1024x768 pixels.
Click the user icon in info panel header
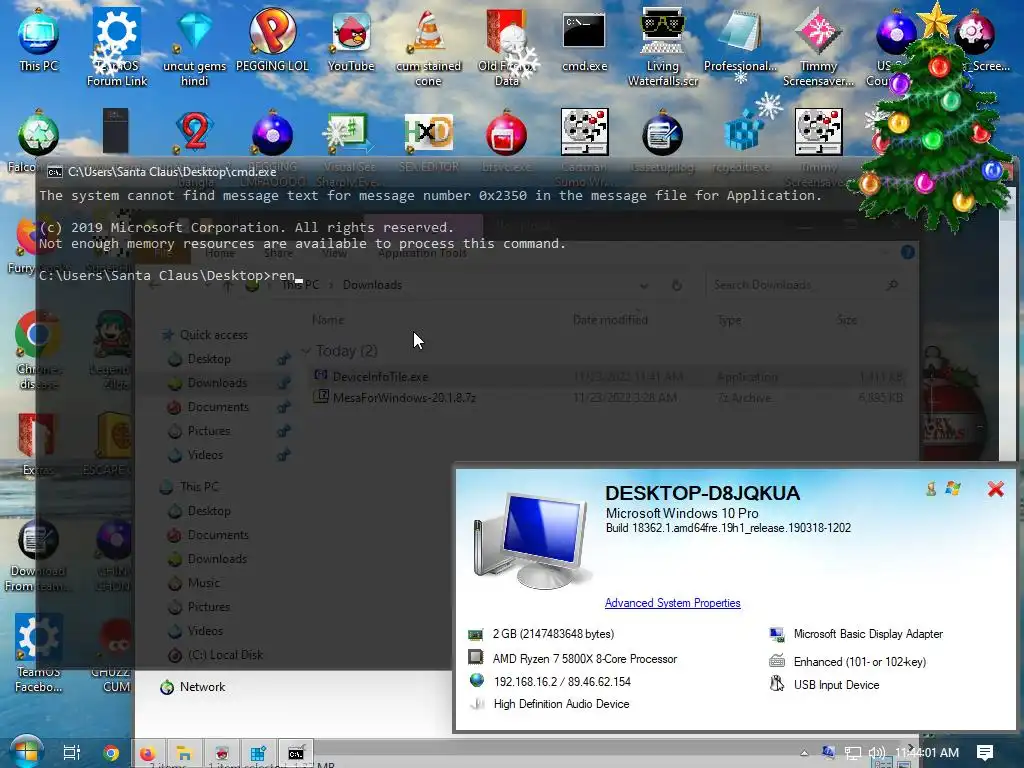tap(931, 488)
